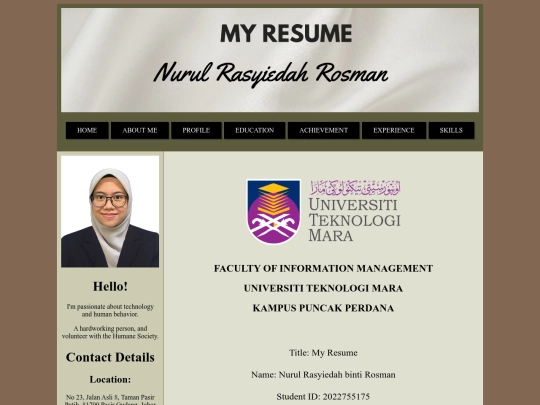The height and width of the screenshot is (405, 540).
Task: Click the Name: Nurul Rasyiedah binti Rosman line
Action: (323, 375)
